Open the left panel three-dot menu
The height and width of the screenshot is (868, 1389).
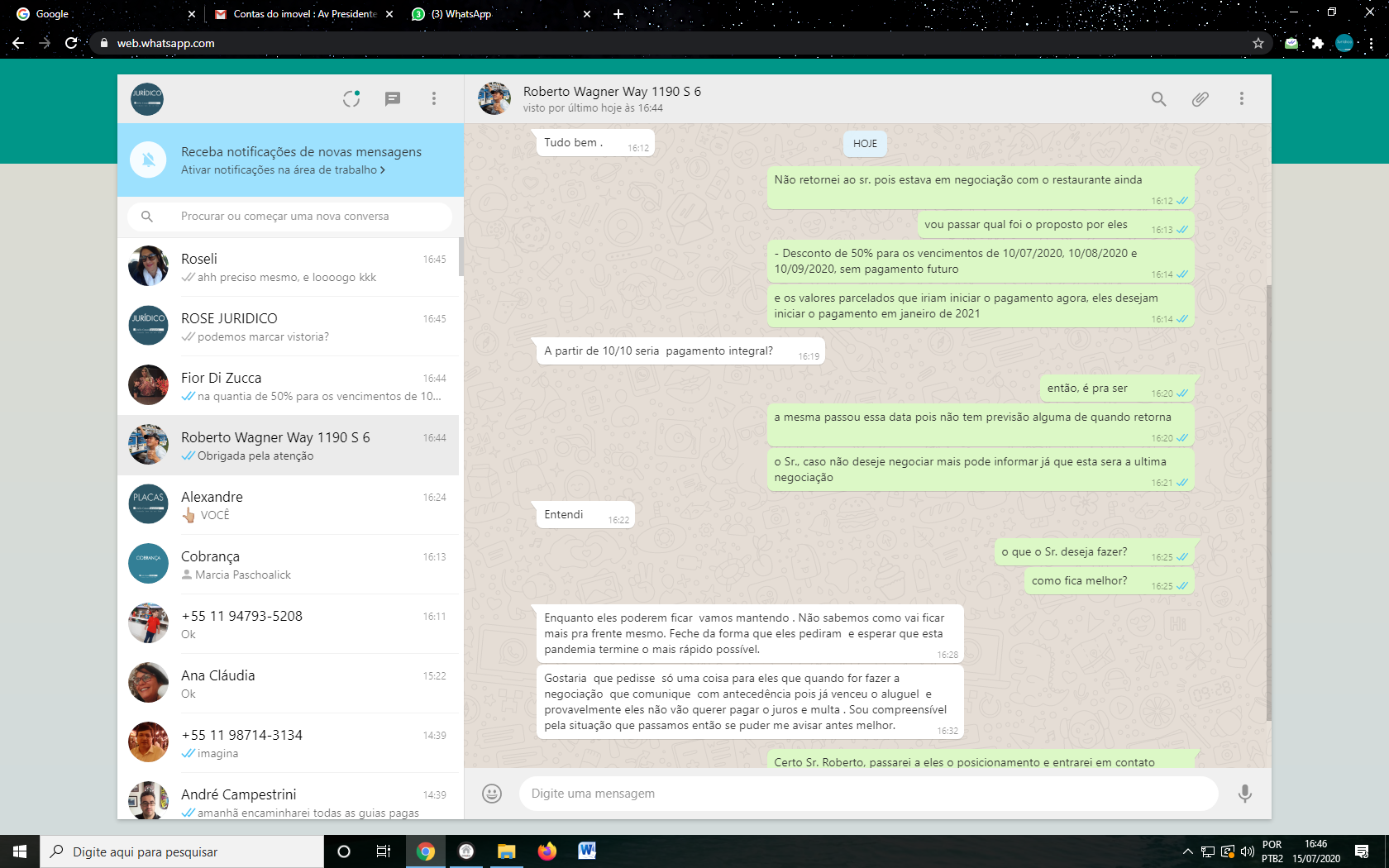pos(434,99)
